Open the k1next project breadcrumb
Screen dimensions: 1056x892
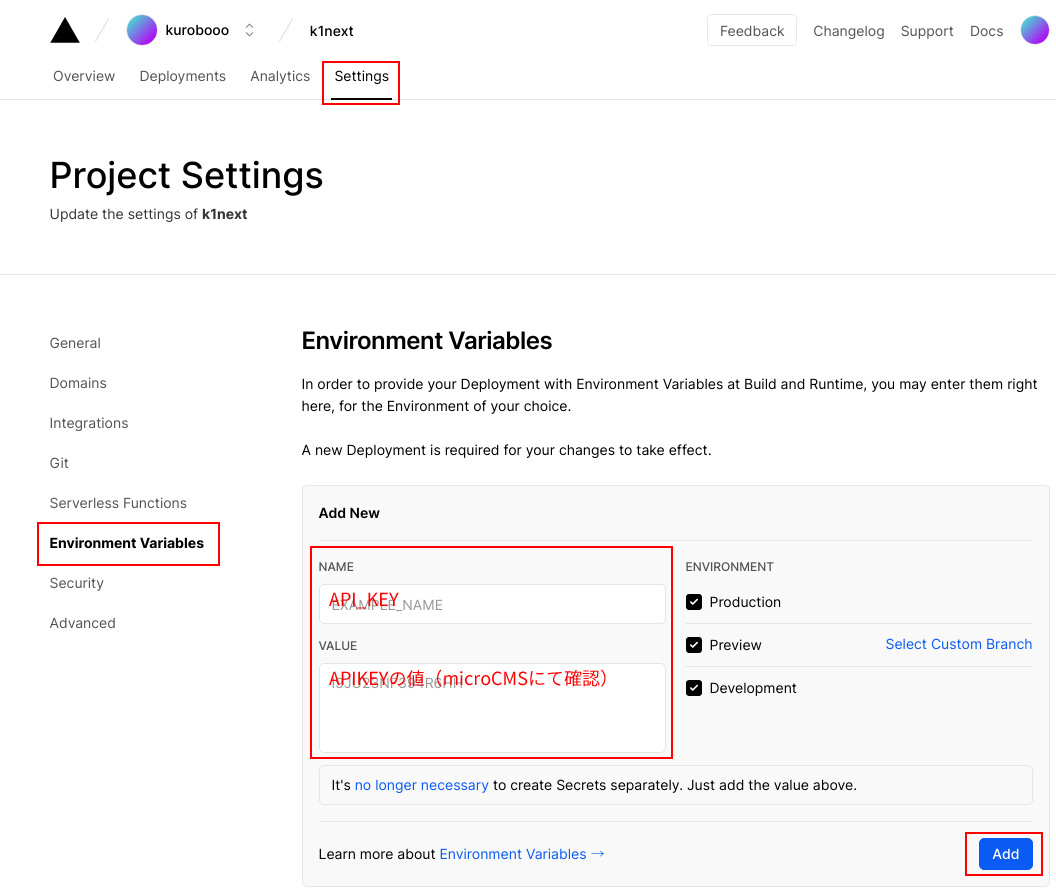pyautogui.click(x=331, y=31)
